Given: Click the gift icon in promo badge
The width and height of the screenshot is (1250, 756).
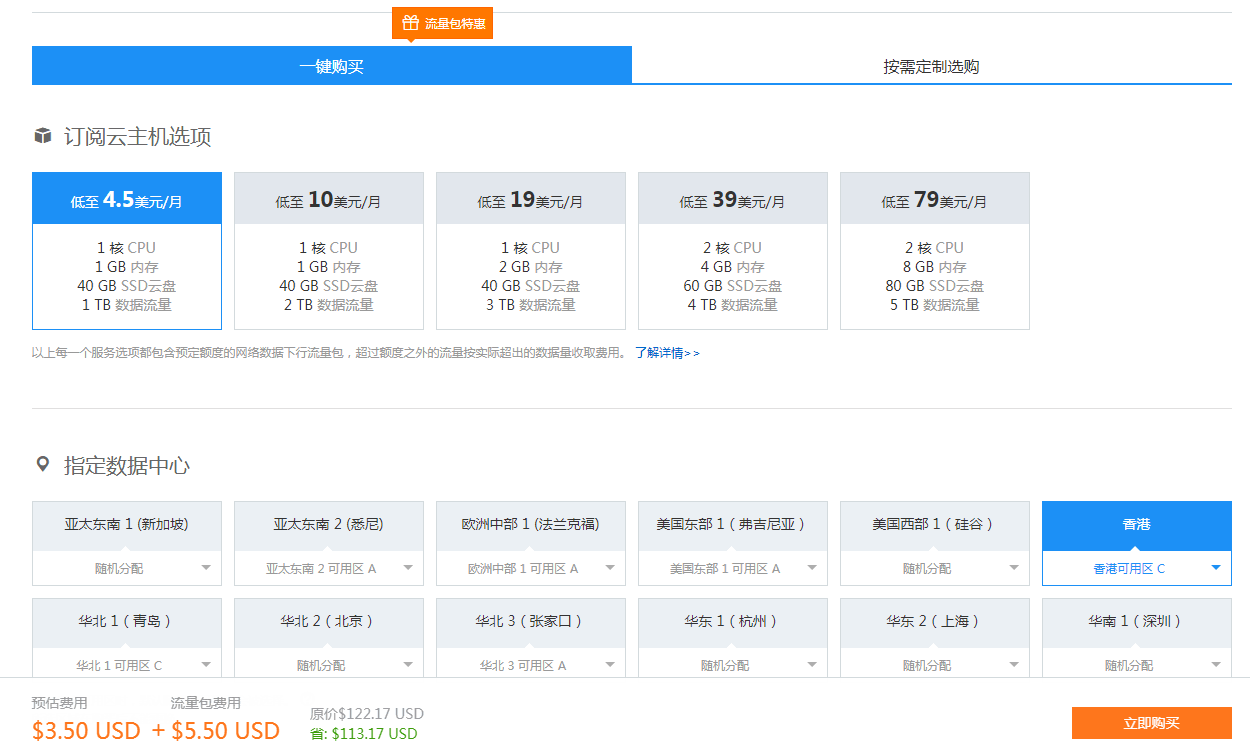Looking at the screenshot, I should point(410,22).
